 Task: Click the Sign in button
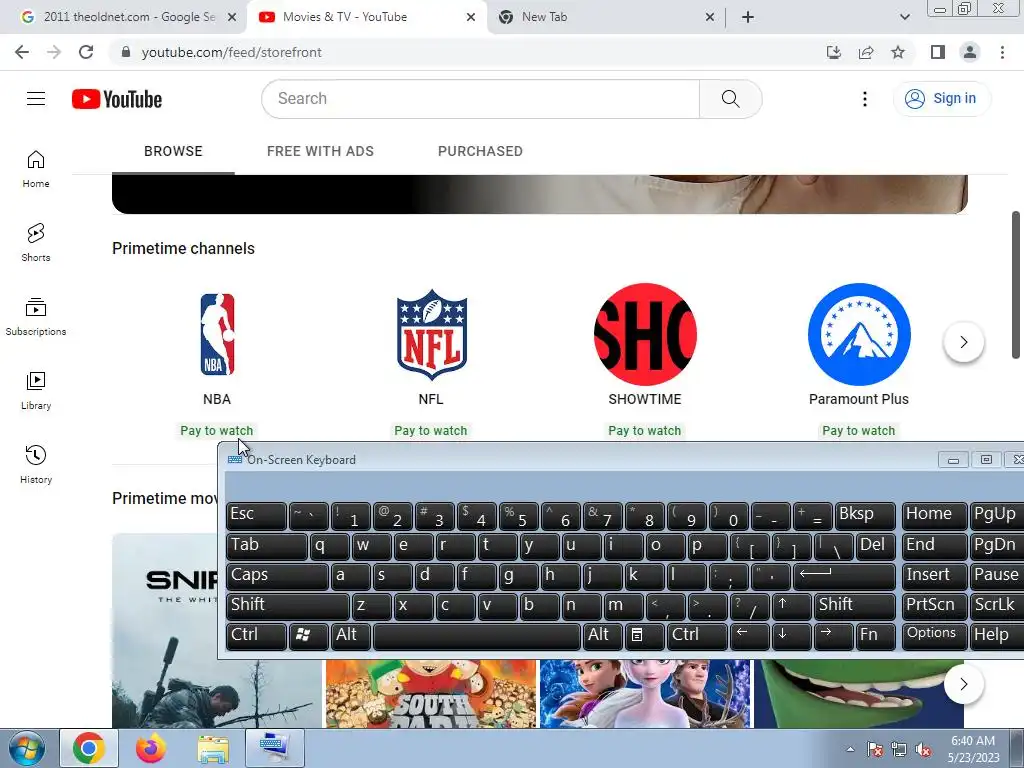pyautogui.click(x=941, y=99)
